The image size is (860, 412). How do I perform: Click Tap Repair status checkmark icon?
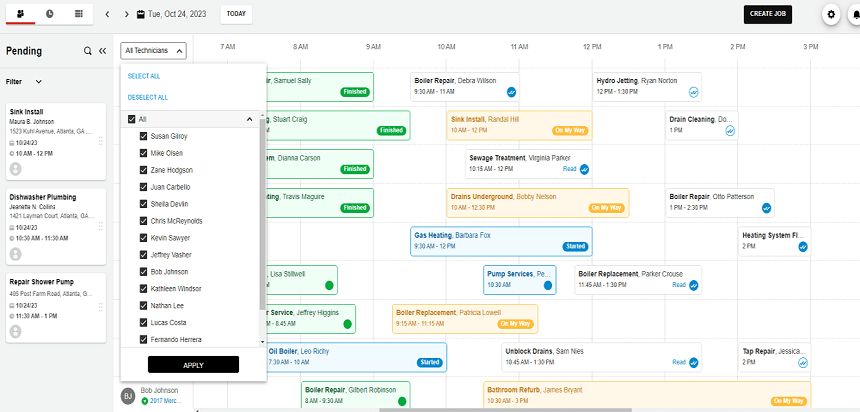click(x=803, y=363)
